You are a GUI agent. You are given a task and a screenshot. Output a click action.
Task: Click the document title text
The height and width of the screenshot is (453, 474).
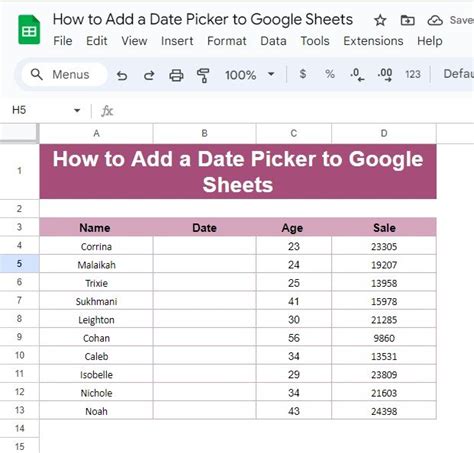tap(203, 19)
